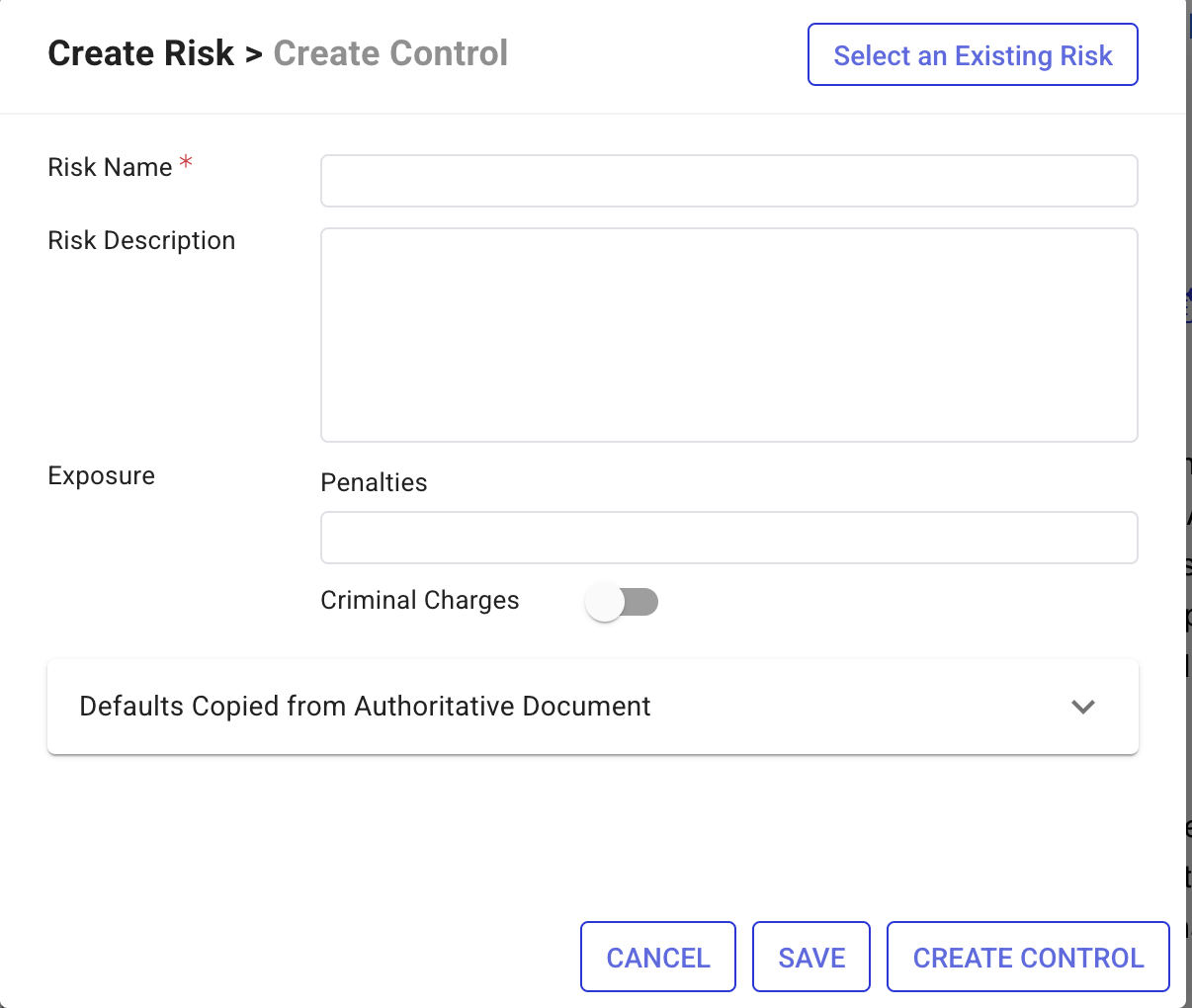Click the Risk Description label
Viewport: 1192px width, 1008px height.
click(141, 241)
